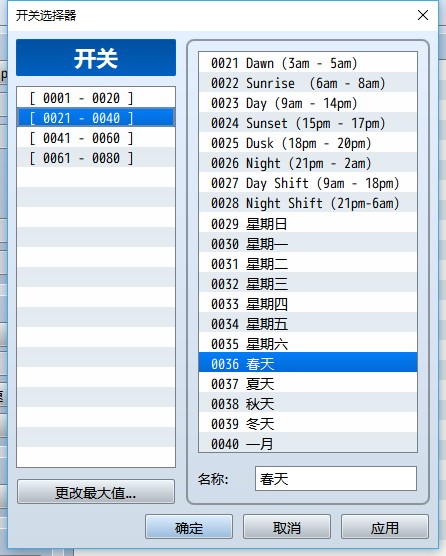The image size is (446, 556).
Task: Confirm with the 确定 button
Action: pyautogui.click(x=189, y=527)
